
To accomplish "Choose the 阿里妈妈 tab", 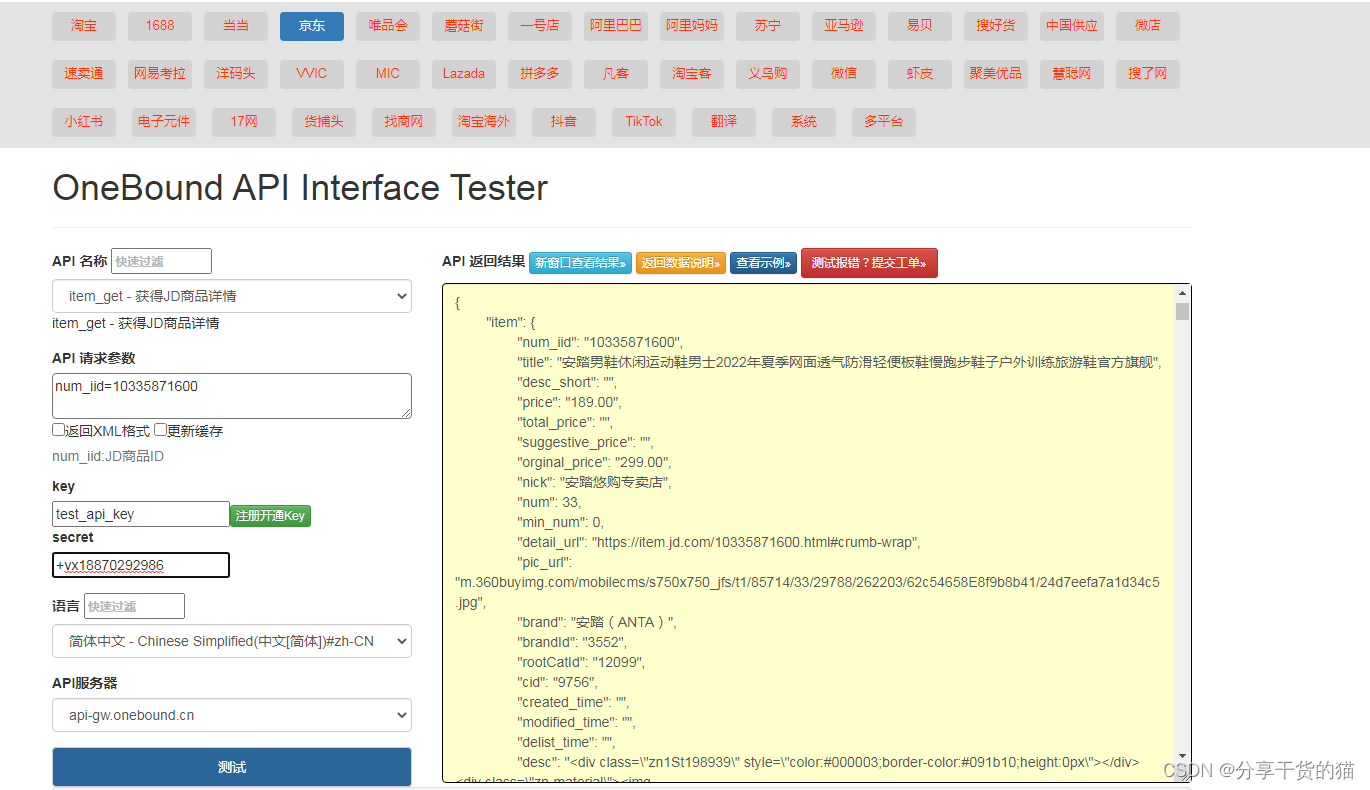I will (x=692, y=26).
